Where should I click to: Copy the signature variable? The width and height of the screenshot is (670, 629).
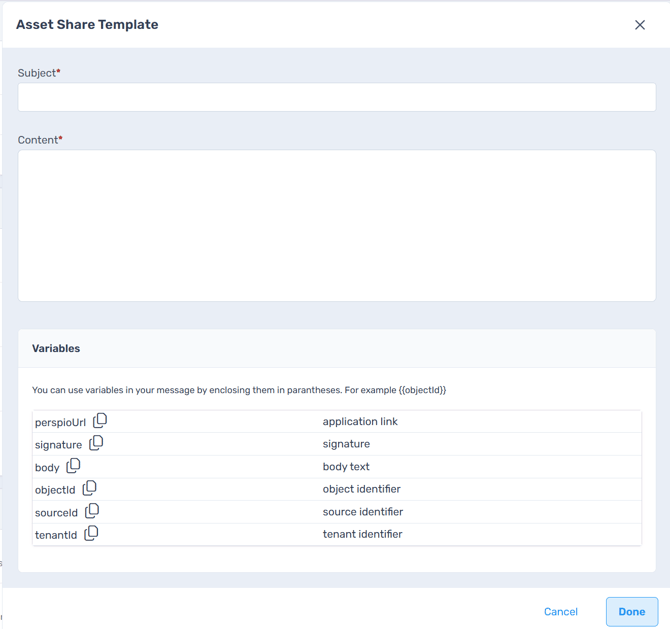(x=96, y=443)
